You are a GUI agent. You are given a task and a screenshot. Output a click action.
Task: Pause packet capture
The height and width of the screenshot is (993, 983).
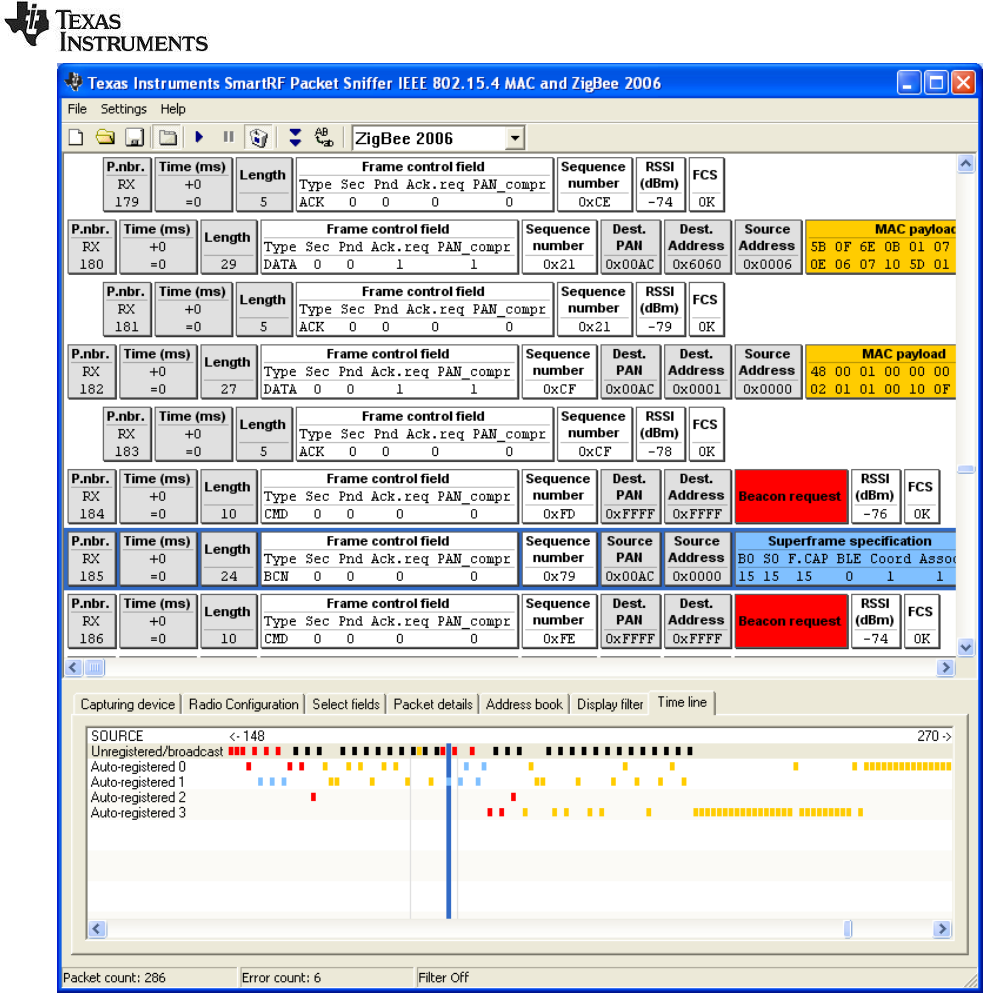point(229,137)
